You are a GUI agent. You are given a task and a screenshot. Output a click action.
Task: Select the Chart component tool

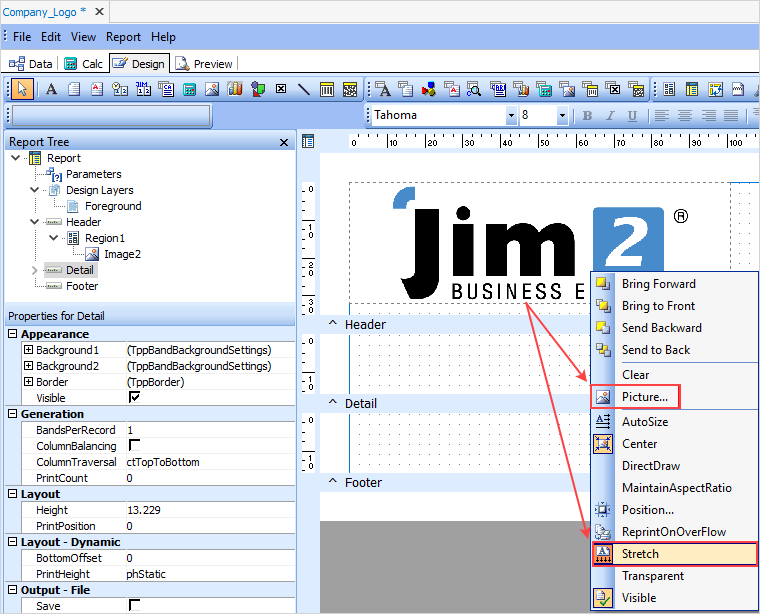234,89
